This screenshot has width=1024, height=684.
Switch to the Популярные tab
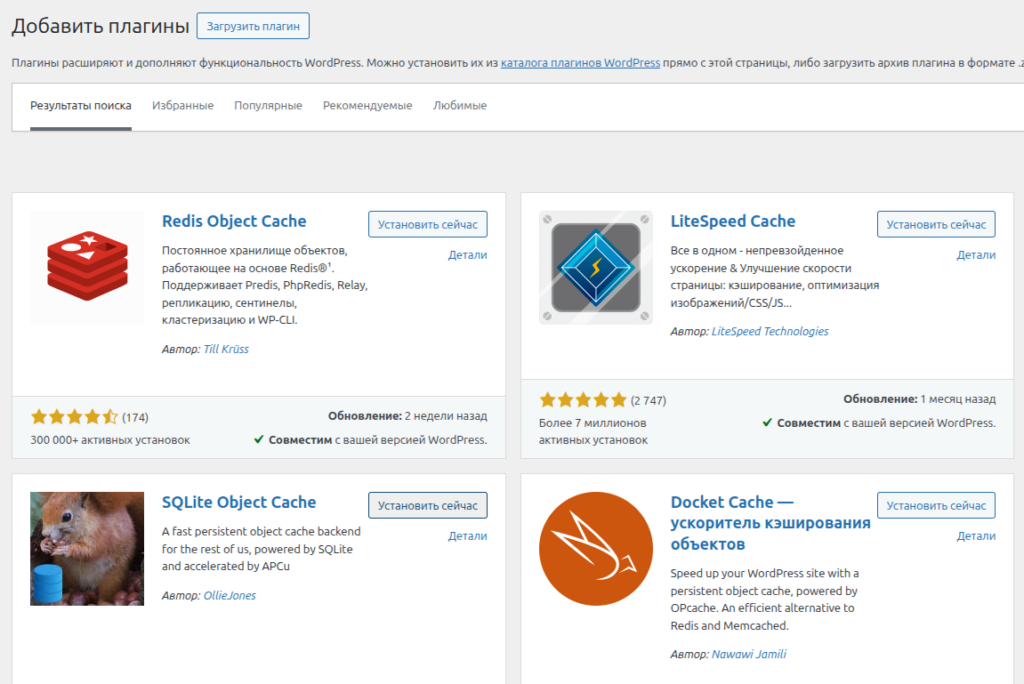[x=268, y=105]
